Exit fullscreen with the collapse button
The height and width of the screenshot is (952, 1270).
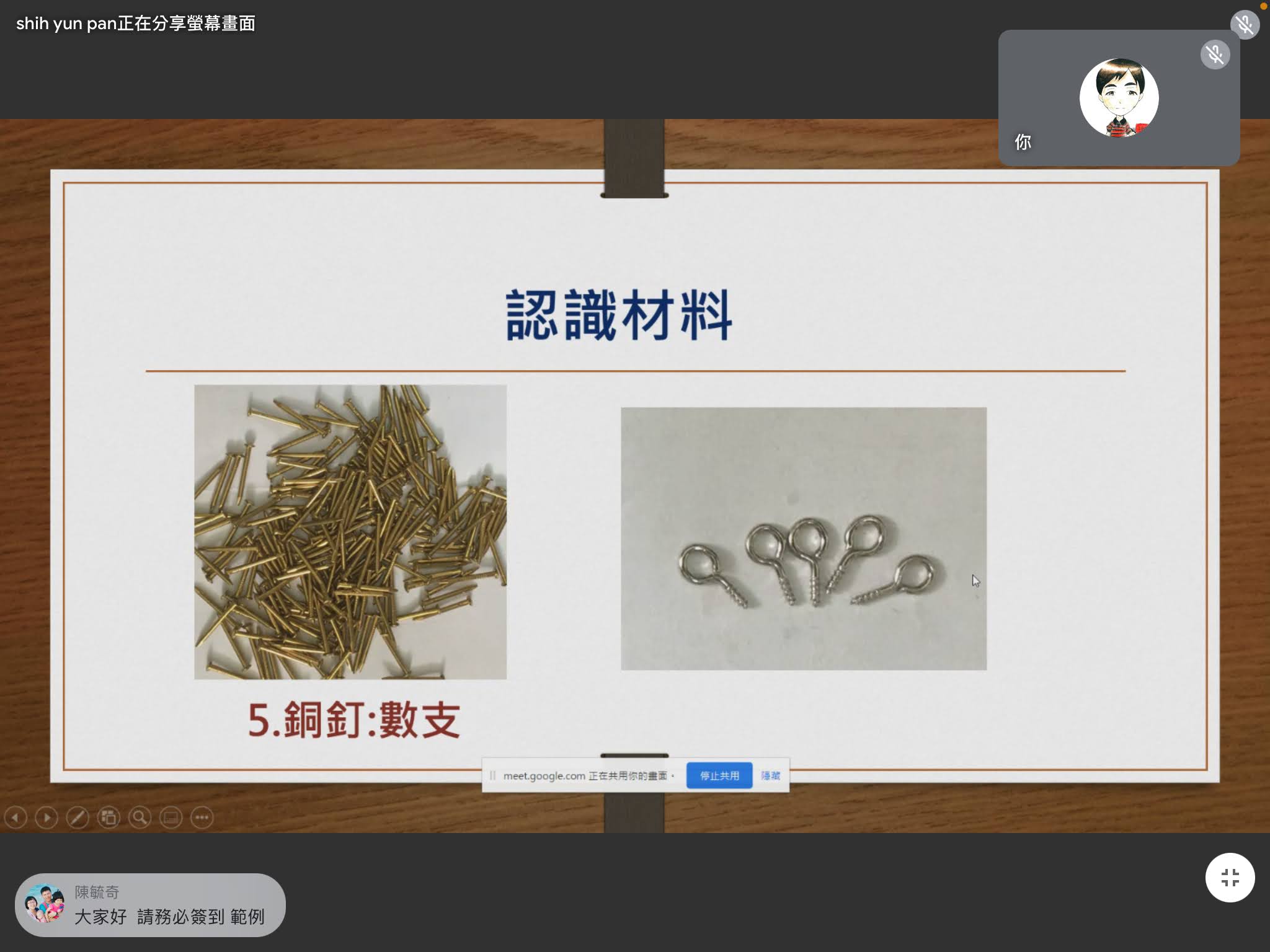[1230, 878]
